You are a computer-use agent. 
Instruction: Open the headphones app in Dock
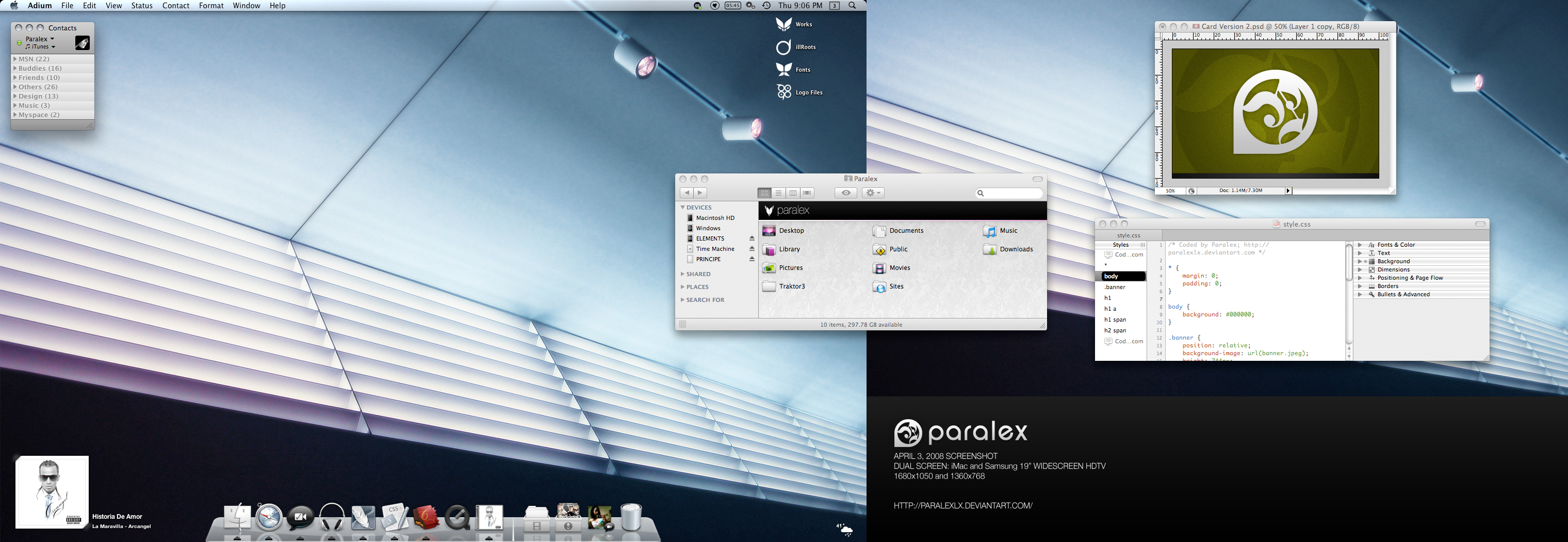tap(332, 517)
